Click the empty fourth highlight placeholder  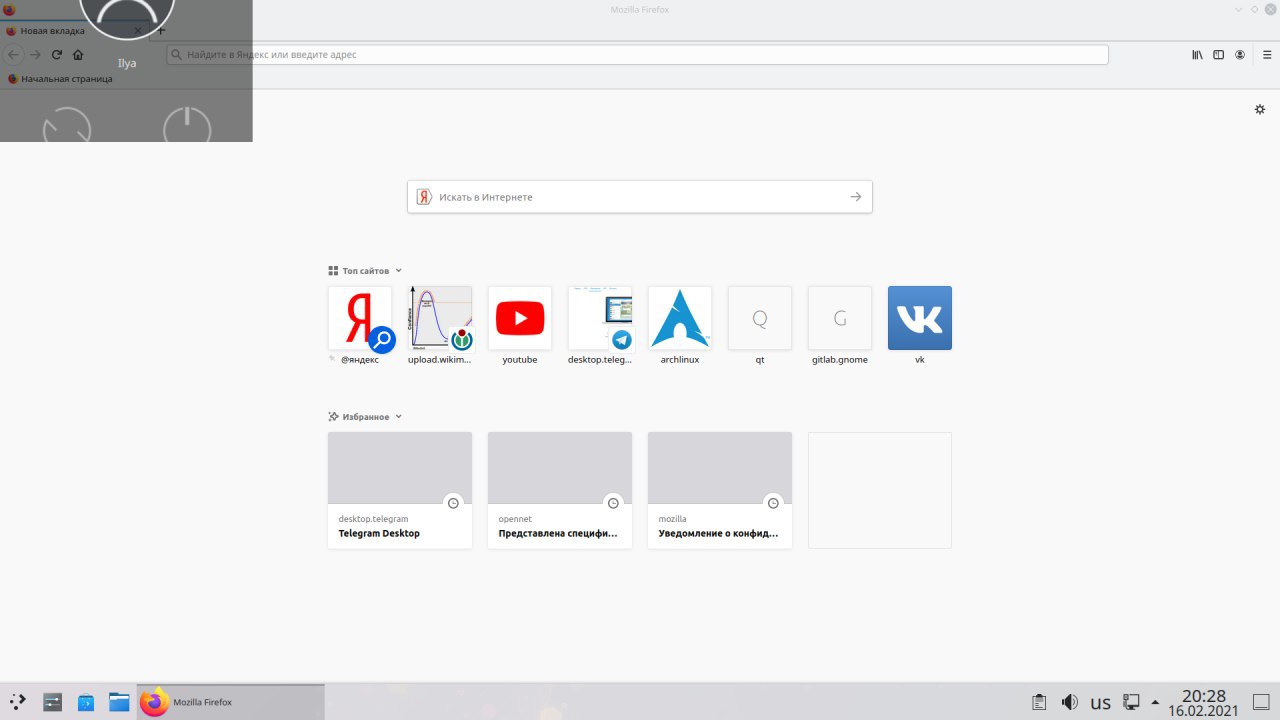point(880,490)
